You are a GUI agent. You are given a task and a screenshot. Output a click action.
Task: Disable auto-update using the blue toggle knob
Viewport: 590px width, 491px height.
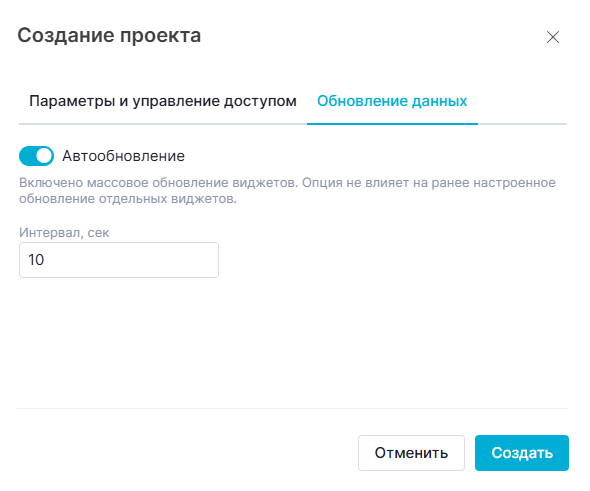click(x=45, y=156)
